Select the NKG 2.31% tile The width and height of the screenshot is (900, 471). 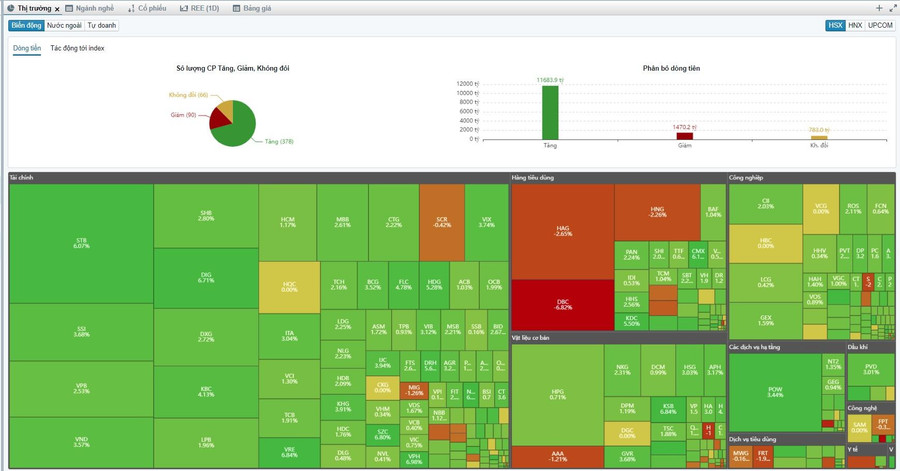point(622,370)
